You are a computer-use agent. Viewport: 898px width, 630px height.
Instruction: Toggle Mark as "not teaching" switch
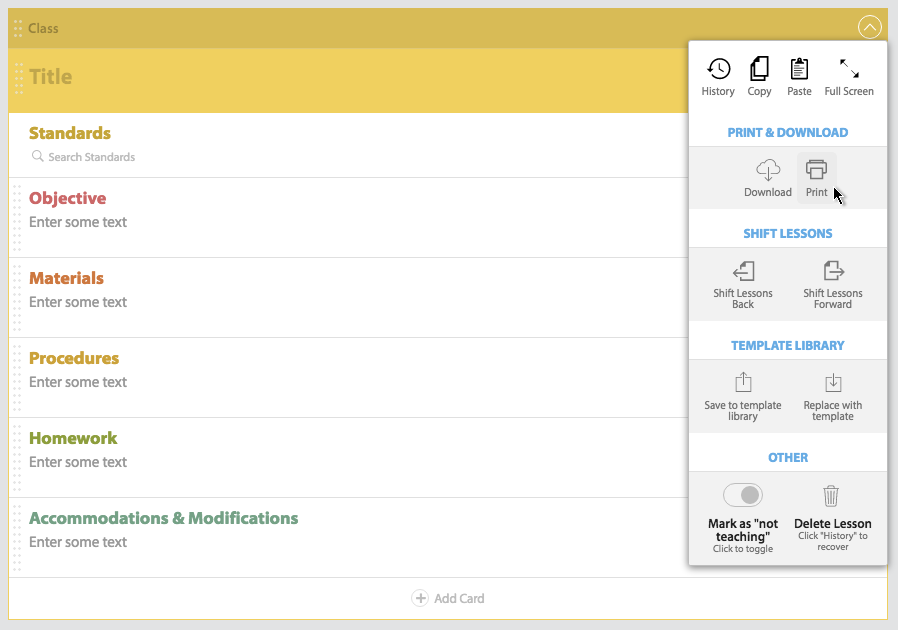point(743,495)
